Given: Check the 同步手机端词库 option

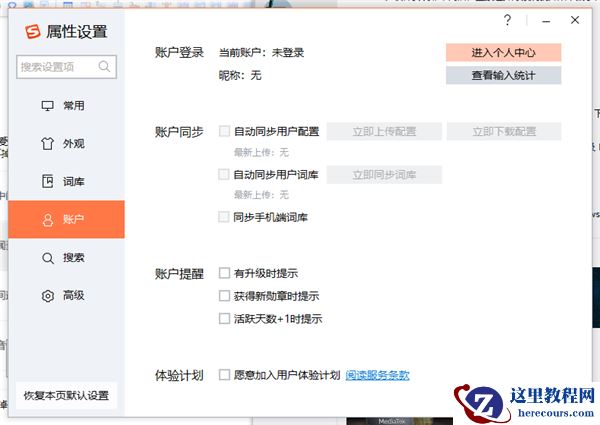Looking at the screenshot, I should pyautogui.click(x=224, y=217).
